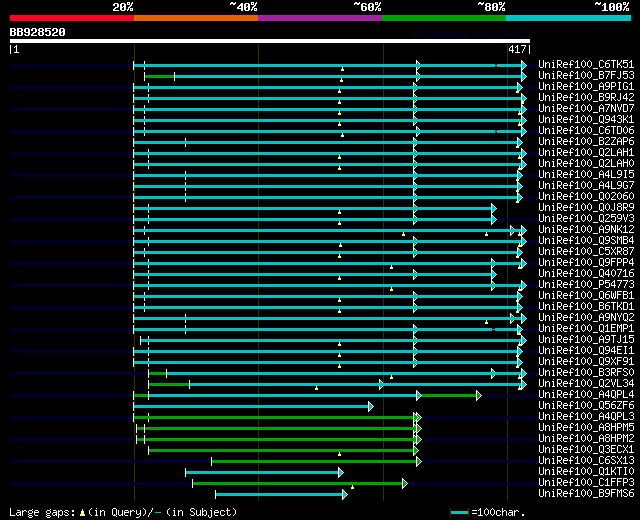This screenshot has height=520, width=640.
Task: Click the UniRef100_Q40716 label
Action: [x=586, y=274]
